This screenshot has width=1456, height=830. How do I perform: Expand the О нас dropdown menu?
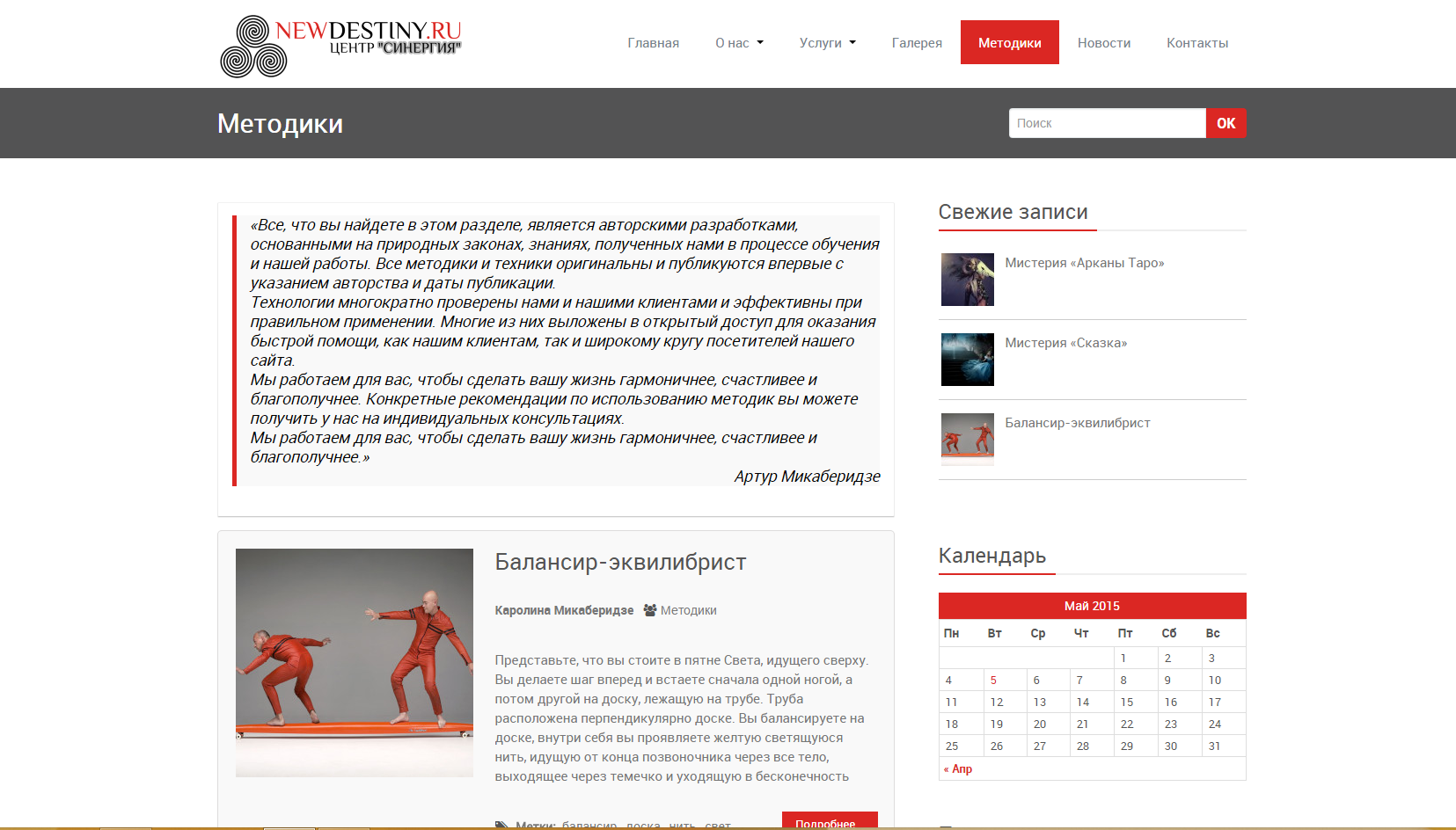click(739, 43)
